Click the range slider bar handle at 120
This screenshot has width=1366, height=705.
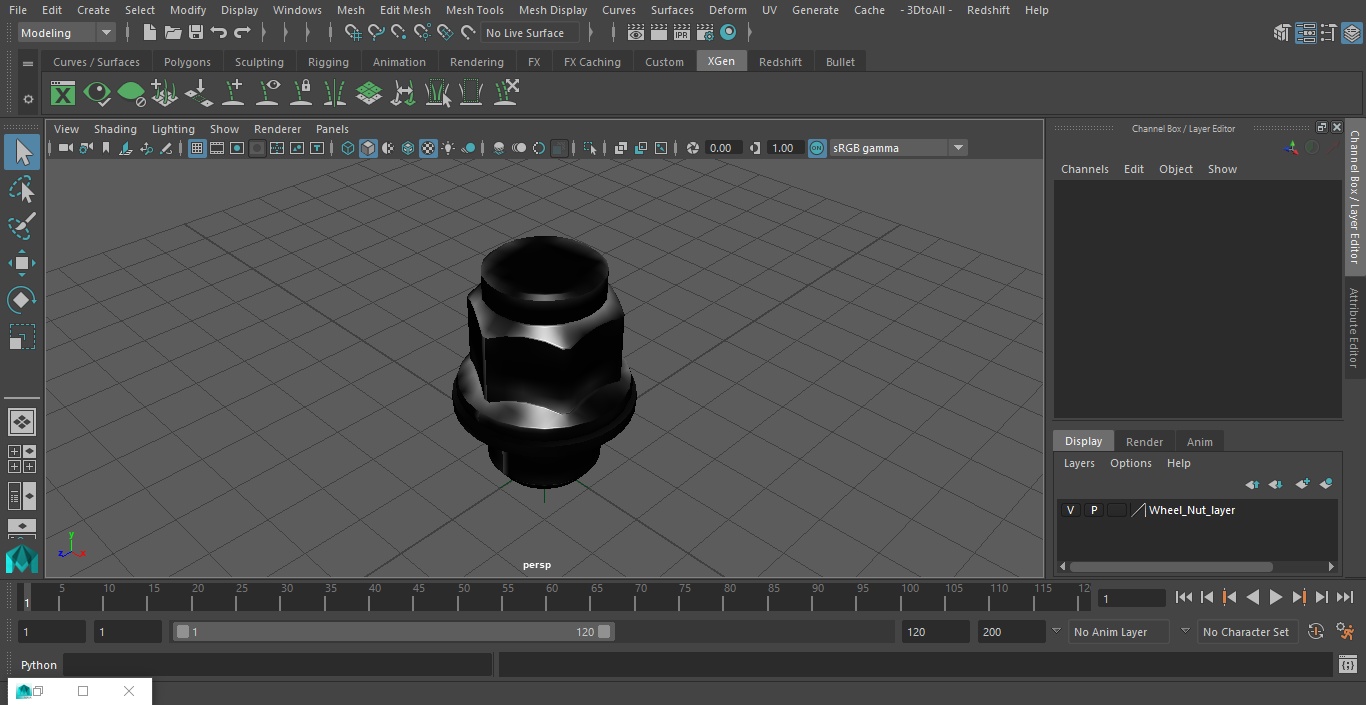pyautogui.click(x=604, y=632)
